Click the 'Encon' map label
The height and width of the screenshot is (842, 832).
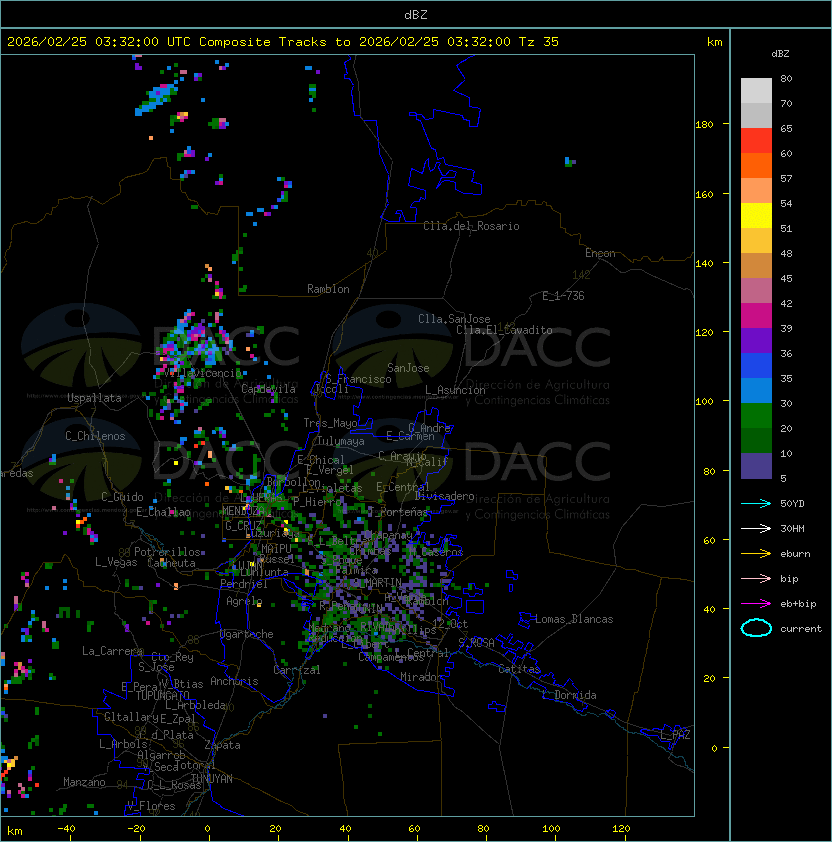point(600,253)
